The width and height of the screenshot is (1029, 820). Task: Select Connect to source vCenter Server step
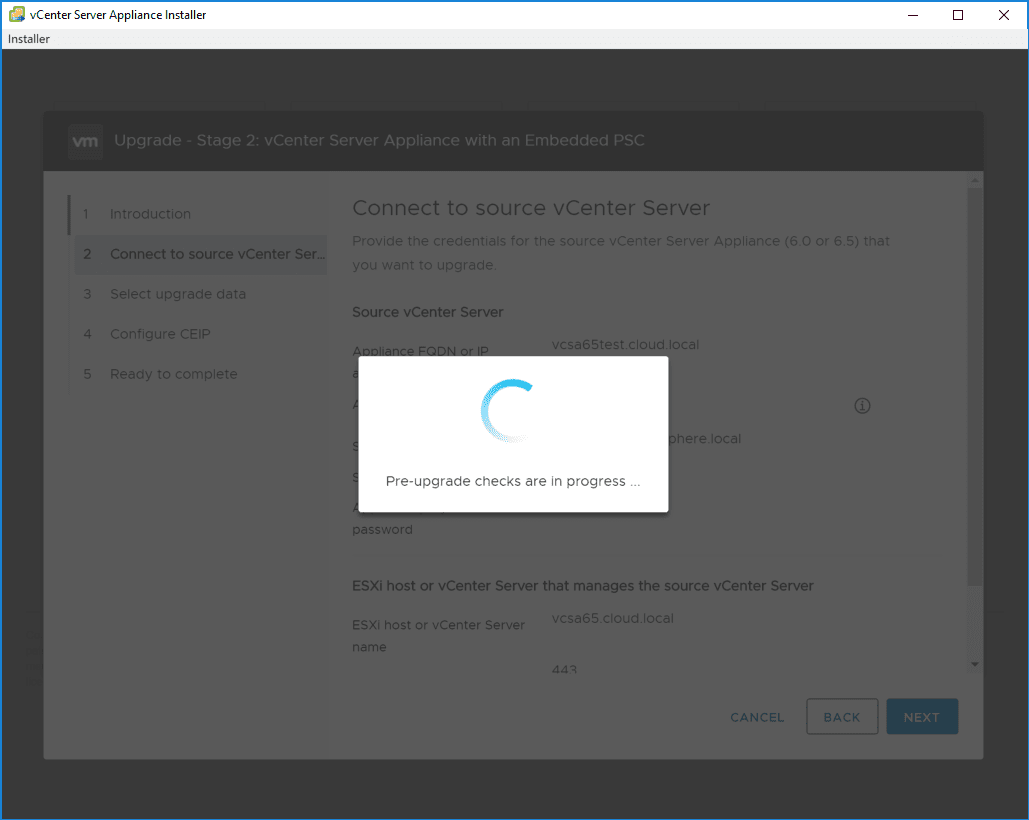coord(201,255)
